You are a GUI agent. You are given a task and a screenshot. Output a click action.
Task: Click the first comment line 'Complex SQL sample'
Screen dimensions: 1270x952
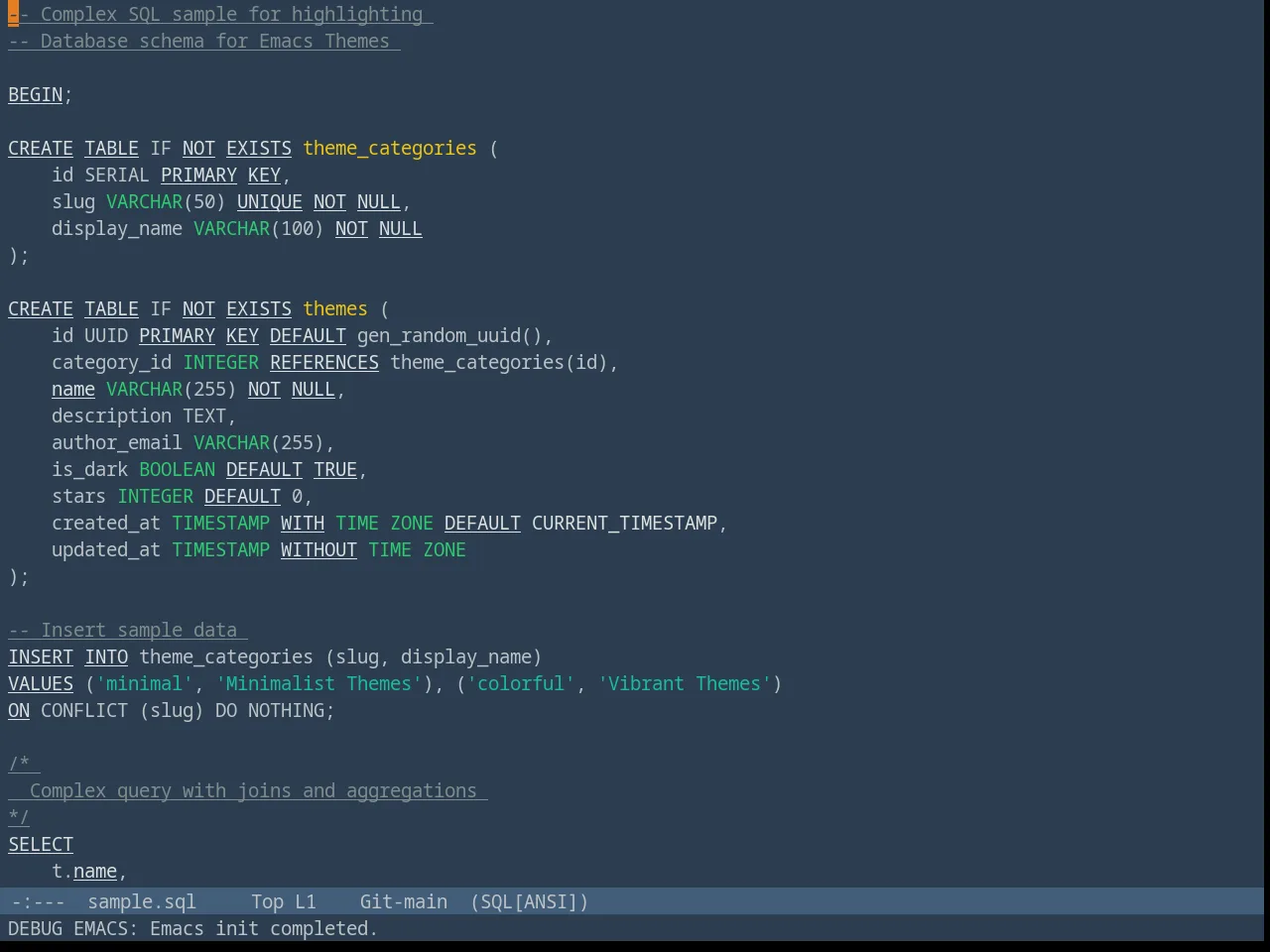[220, 15]
